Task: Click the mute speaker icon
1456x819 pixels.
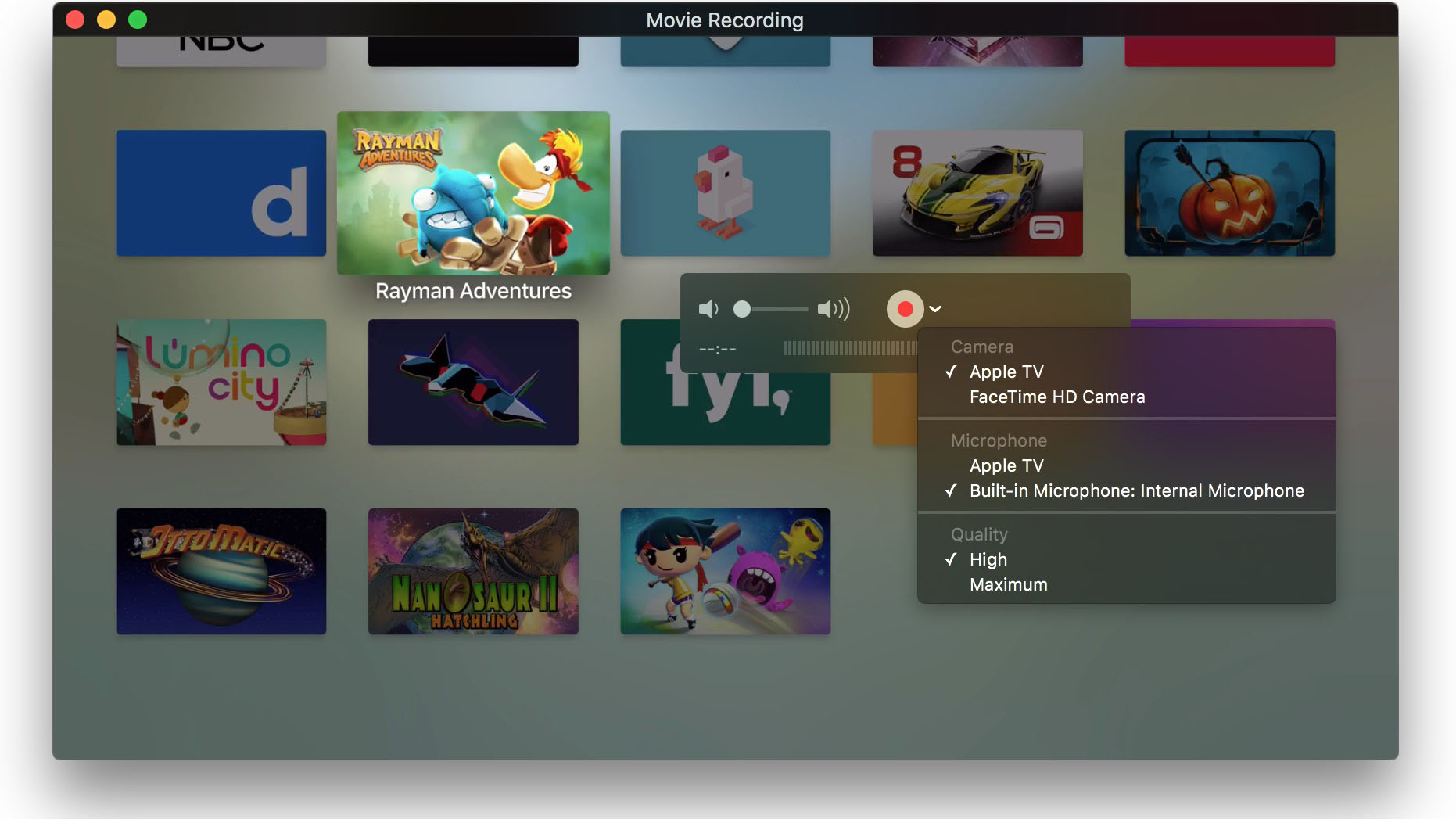Action: [708, 308]
